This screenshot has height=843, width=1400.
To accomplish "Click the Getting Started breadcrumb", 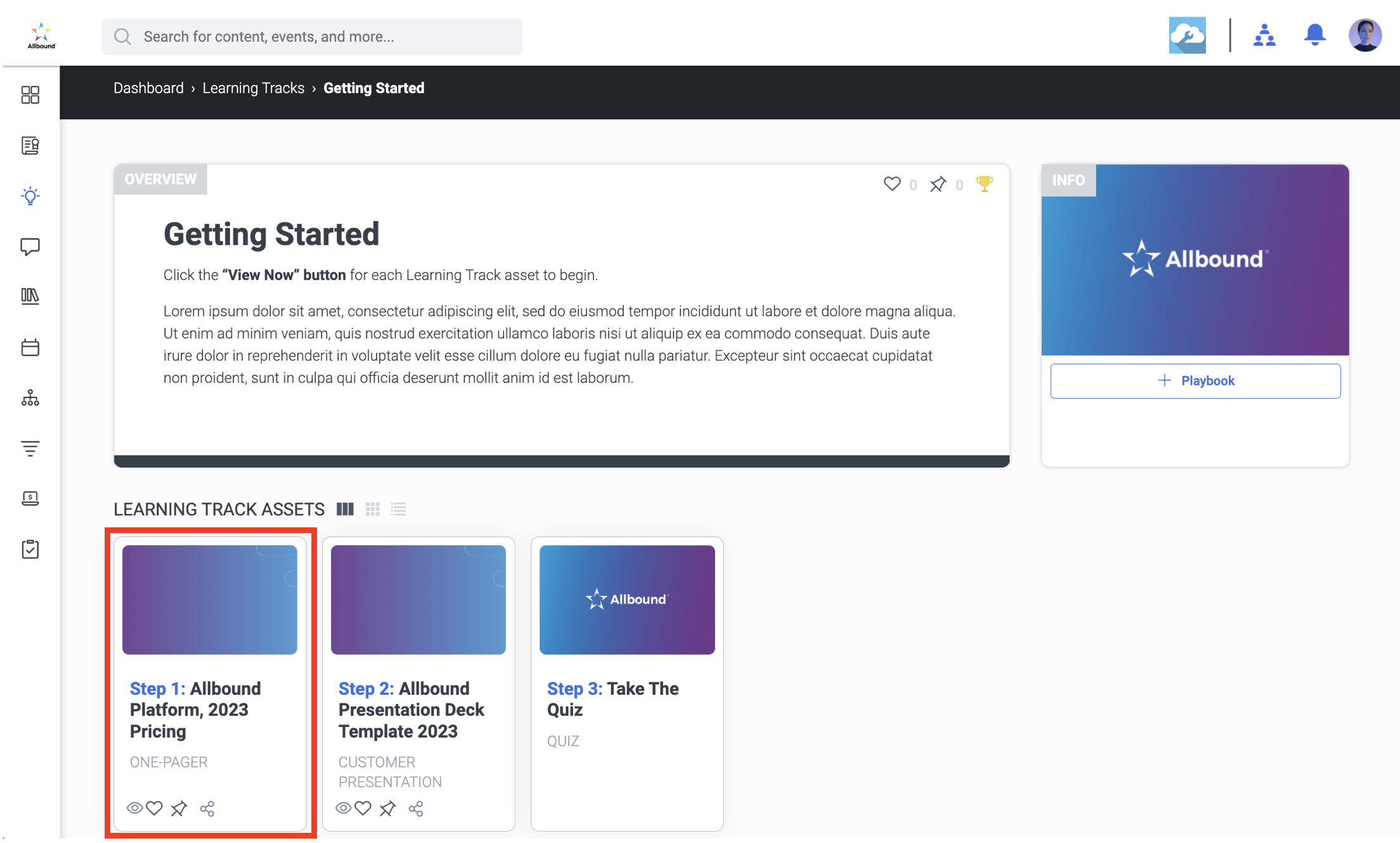I will point(374,88).
